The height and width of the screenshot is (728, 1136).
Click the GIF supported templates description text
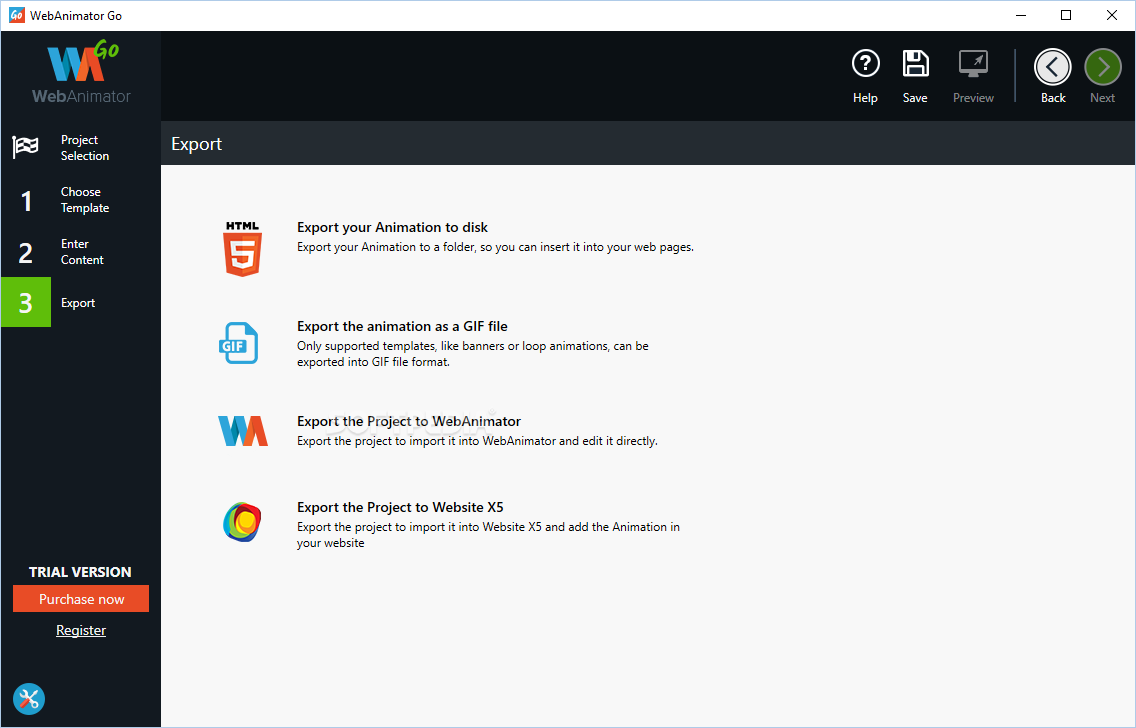click(472, 354)
